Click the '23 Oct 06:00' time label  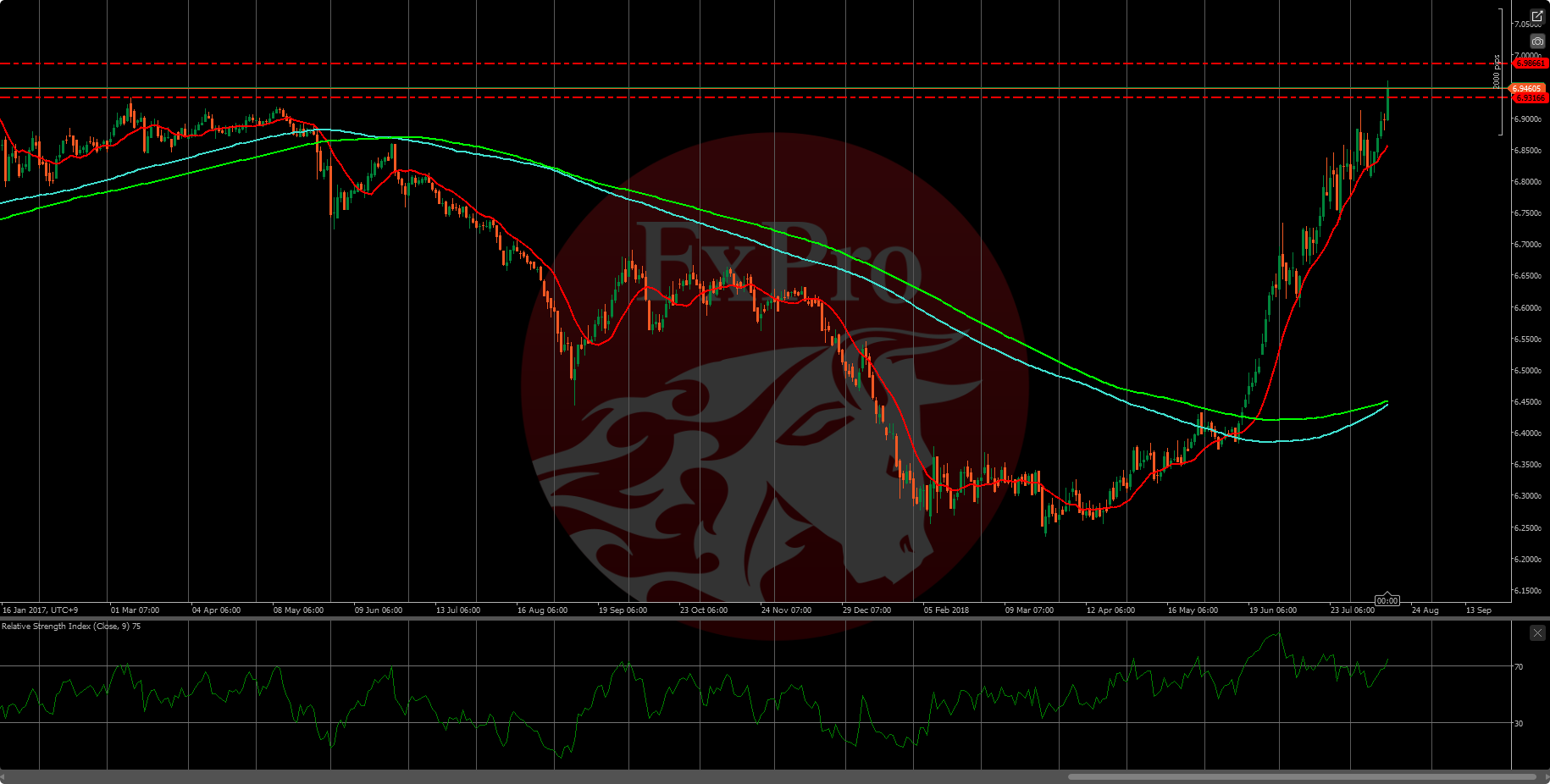[x=704, y=610]
